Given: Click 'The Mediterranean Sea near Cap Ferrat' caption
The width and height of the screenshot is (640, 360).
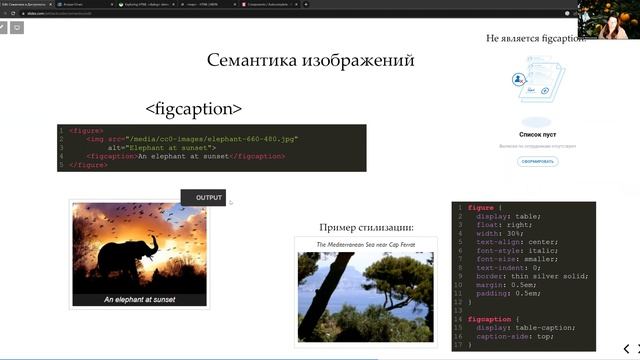Looking at the screenshot, I should pos(366,244).
